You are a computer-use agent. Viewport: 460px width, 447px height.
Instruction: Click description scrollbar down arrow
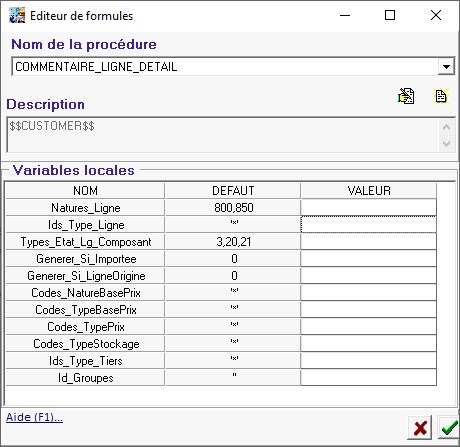[x=446, y=144]
